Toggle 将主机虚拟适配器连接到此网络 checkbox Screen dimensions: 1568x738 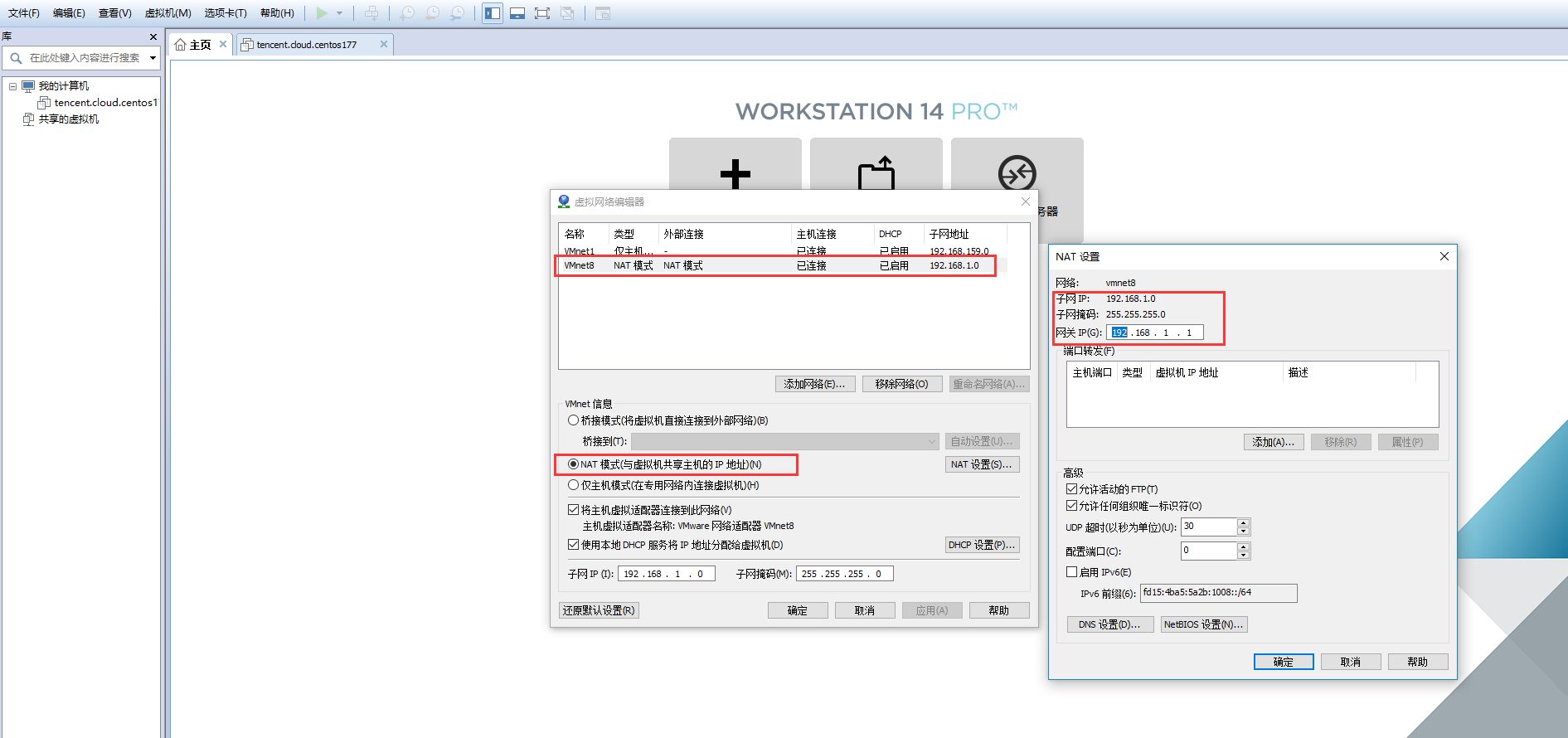(573, 510)
